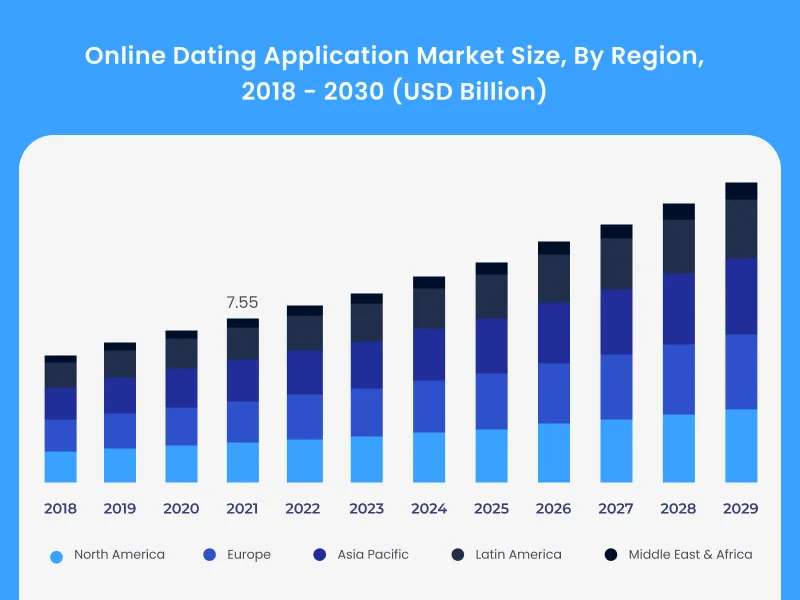Click the 2023 axis label
This screenshot has width=800, height=600.
point(366,509)
